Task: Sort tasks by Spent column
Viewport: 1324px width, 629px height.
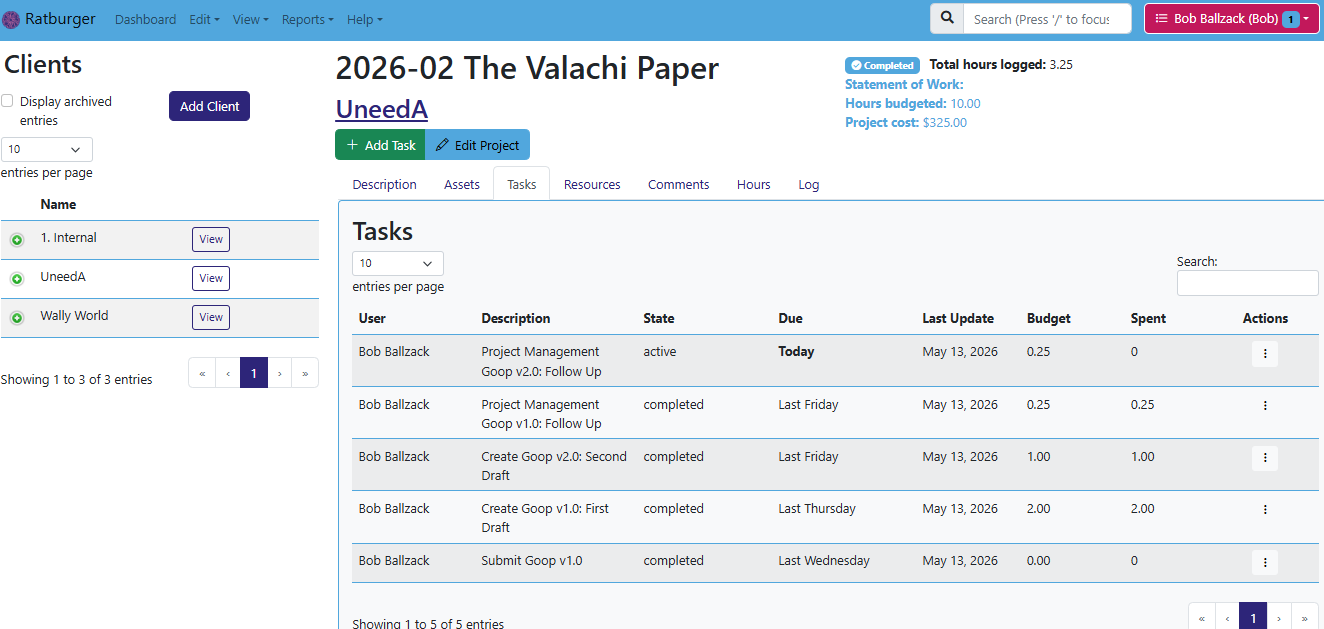Action: tap(1148, 318)
